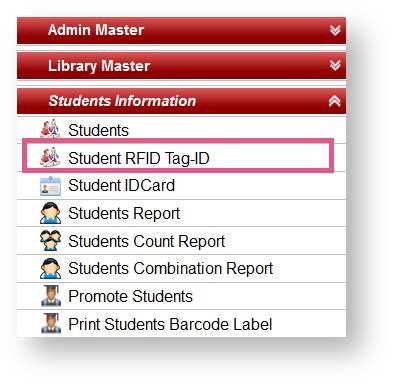Click the Students Count Report group icon

click(50, 240)
